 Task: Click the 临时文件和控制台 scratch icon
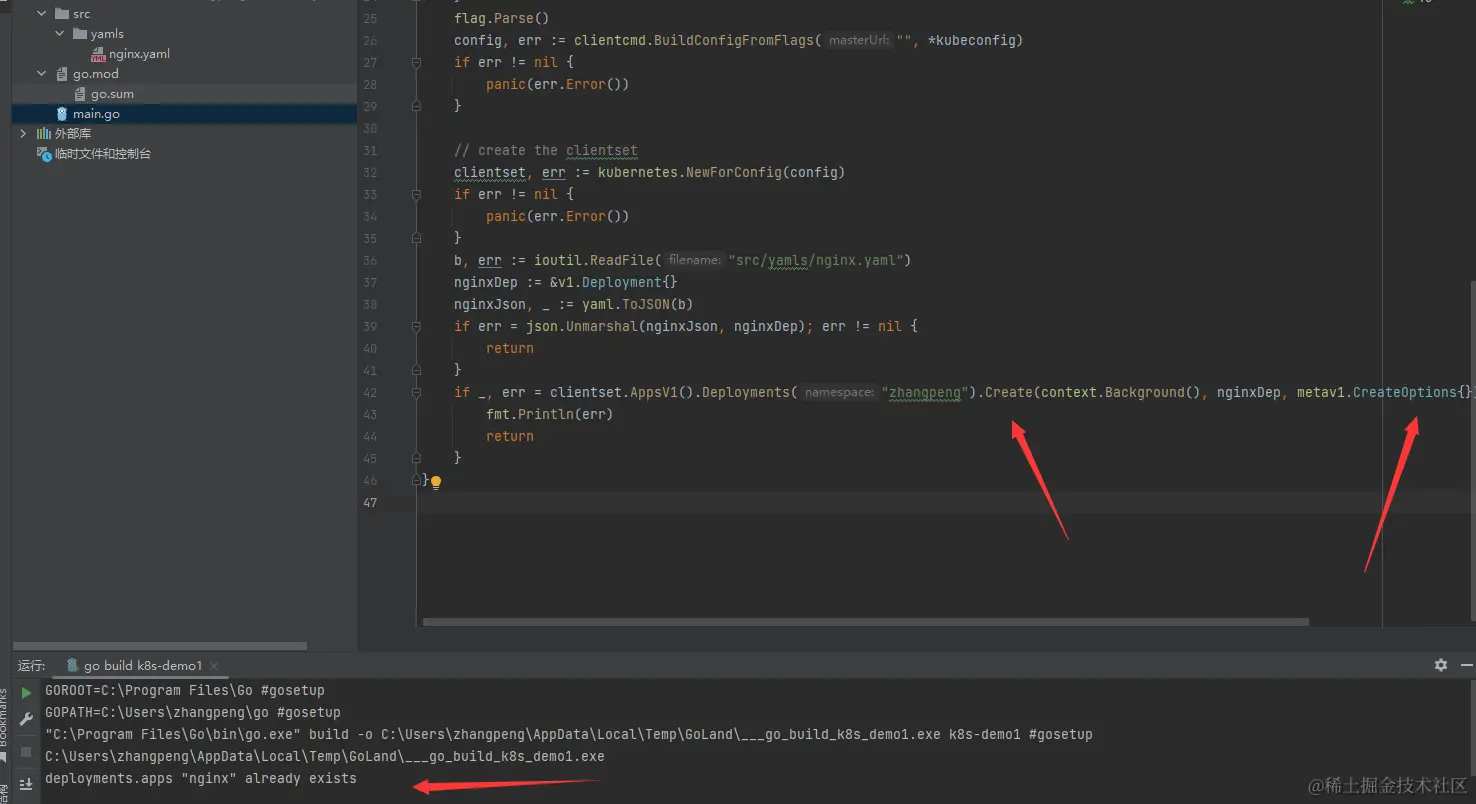(x=44, y=154)
